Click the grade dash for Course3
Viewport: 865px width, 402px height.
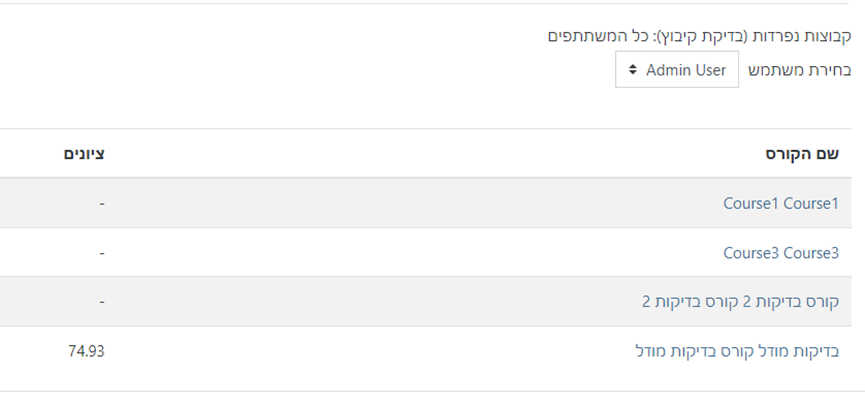[x=102, y=252]
